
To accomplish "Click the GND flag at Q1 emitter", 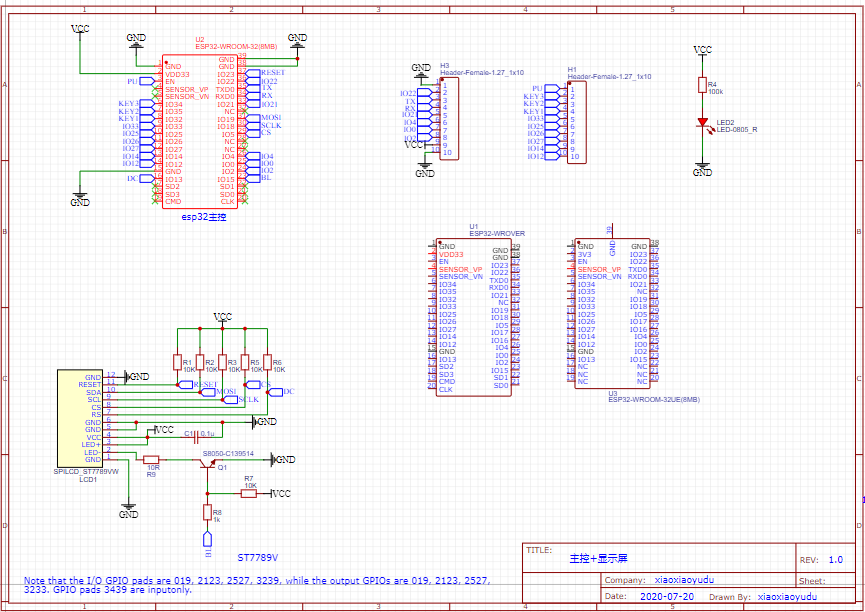I will (x=284, y=459).
